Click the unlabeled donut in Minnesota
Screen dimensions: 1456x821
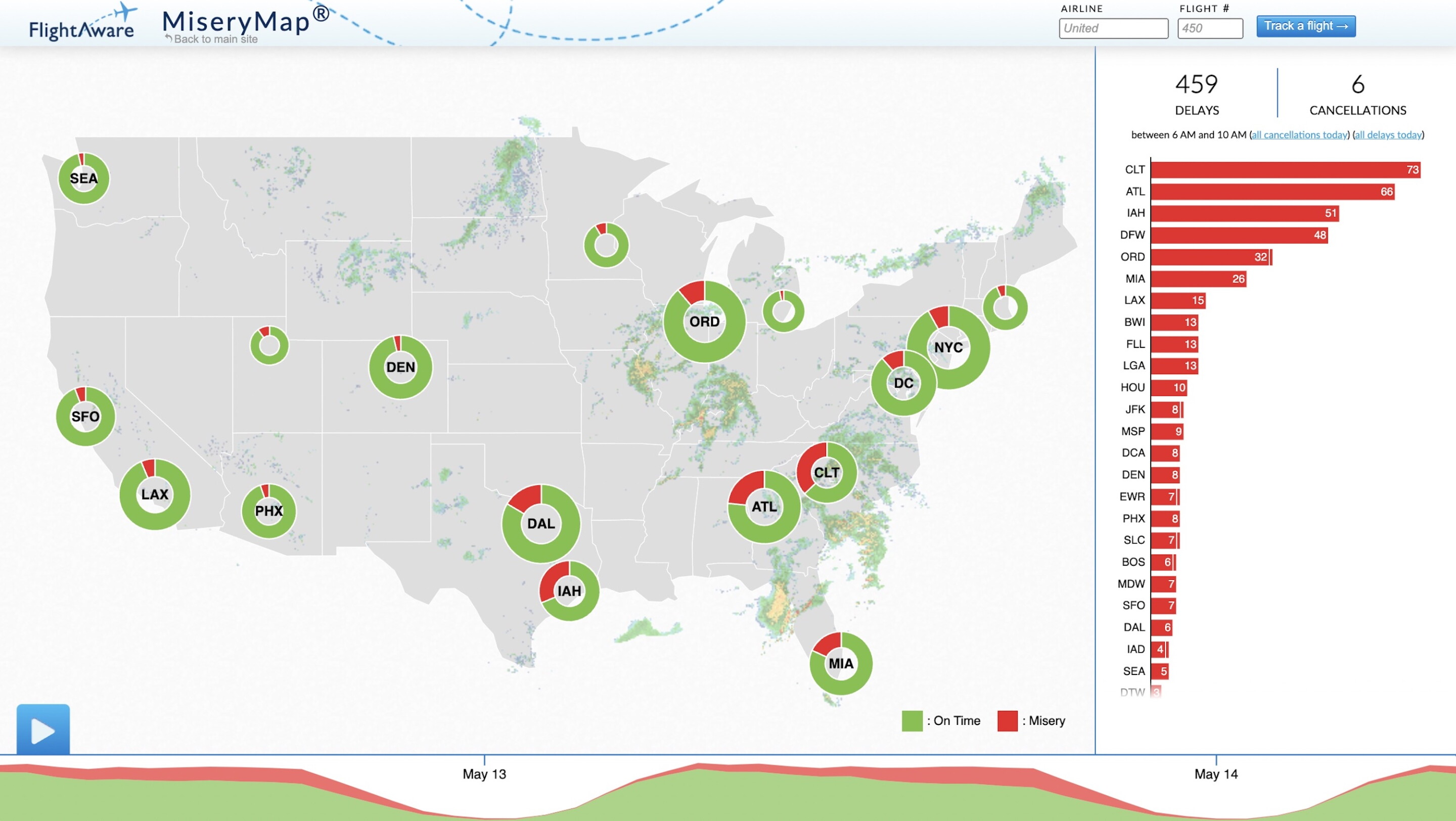tap(606, 245)
